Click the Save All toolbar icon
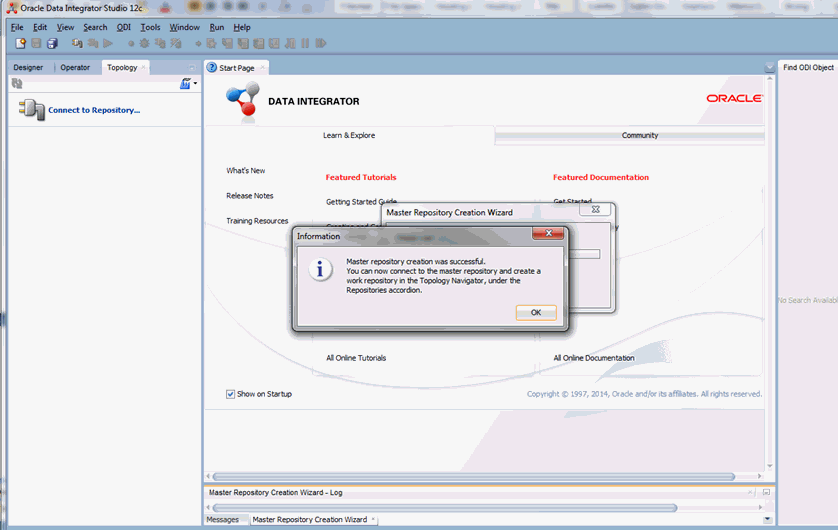This screenshot has width=838, height=530. point(52,43)
